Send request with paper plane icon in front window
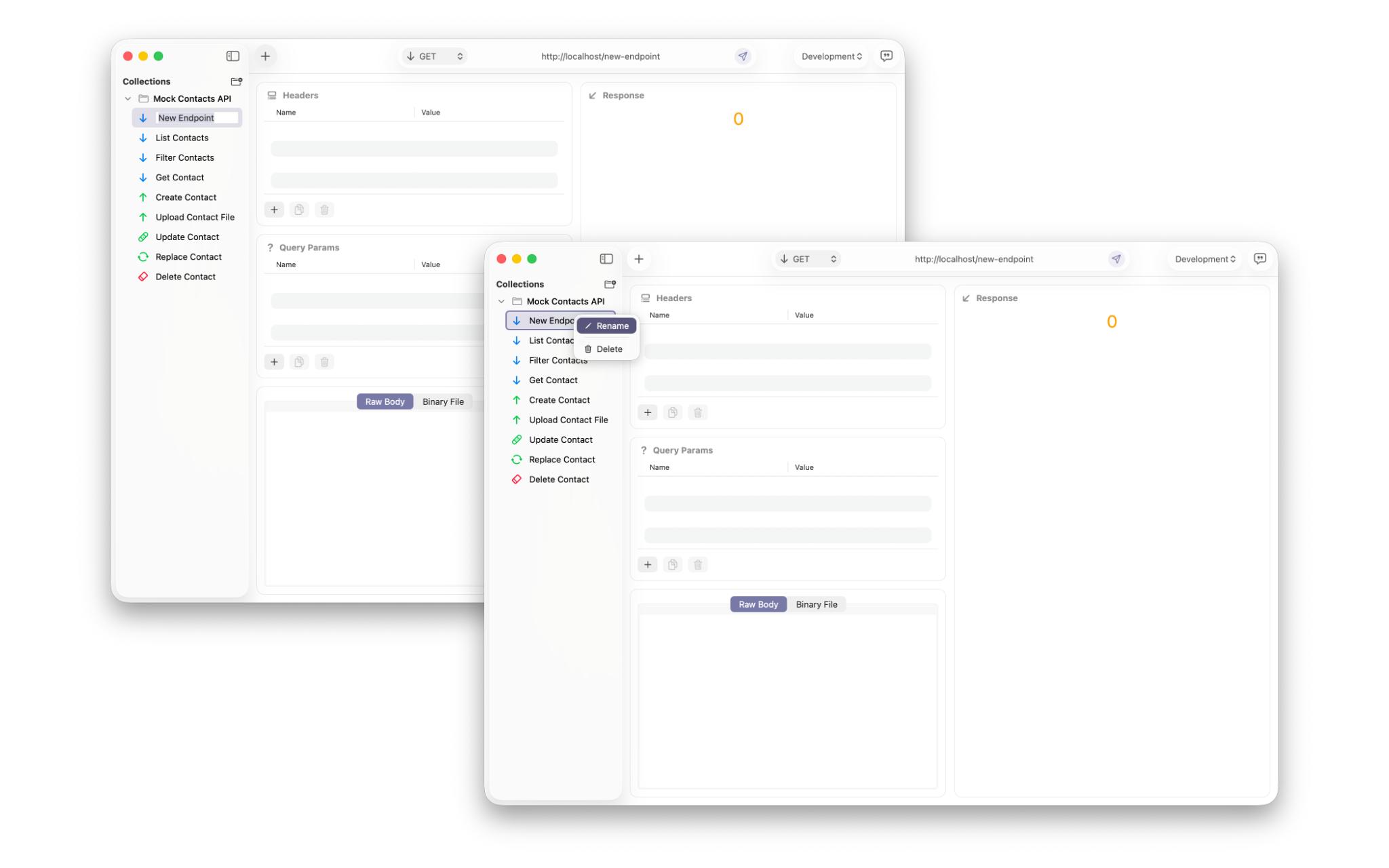 1116,259
